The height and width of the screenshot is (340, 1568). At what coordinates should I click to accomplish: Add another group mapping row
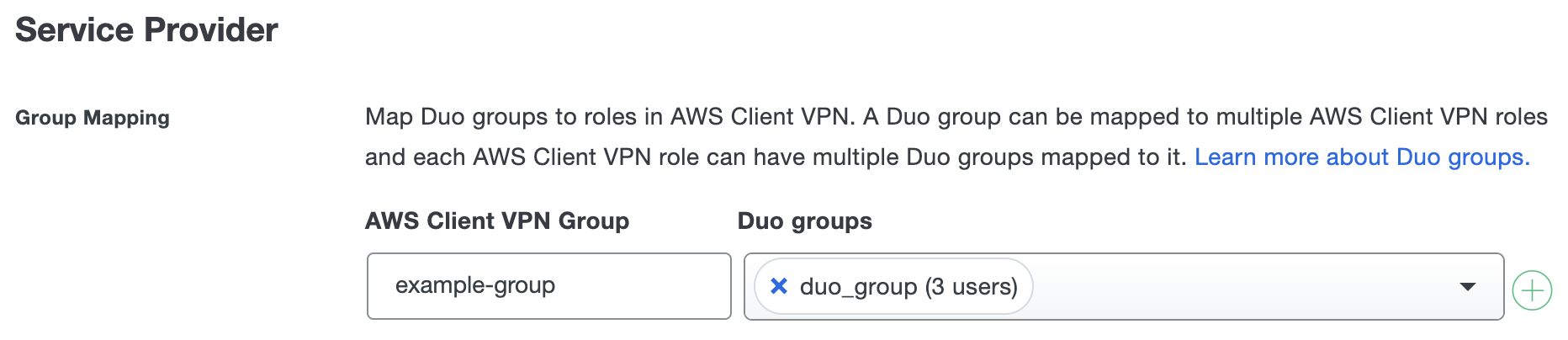pyautogui.click(x=1532, y=290)
